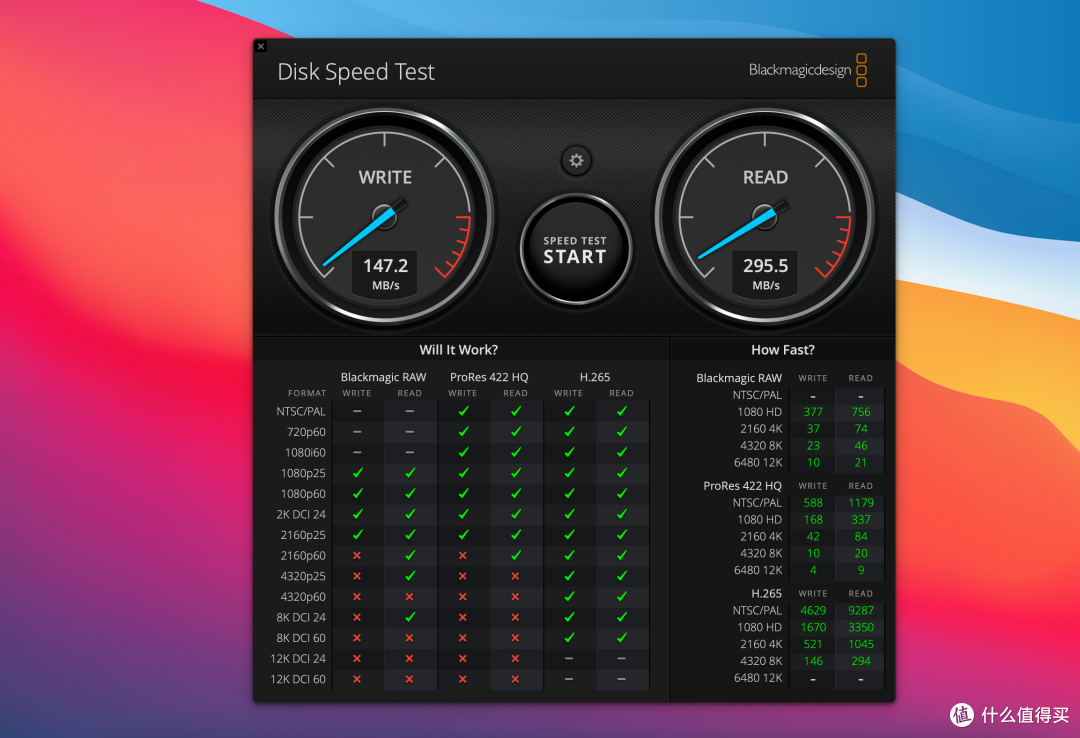
Task: Click Blackmagic RAW 6480 12K read value 21
Action: pos(861,462)
